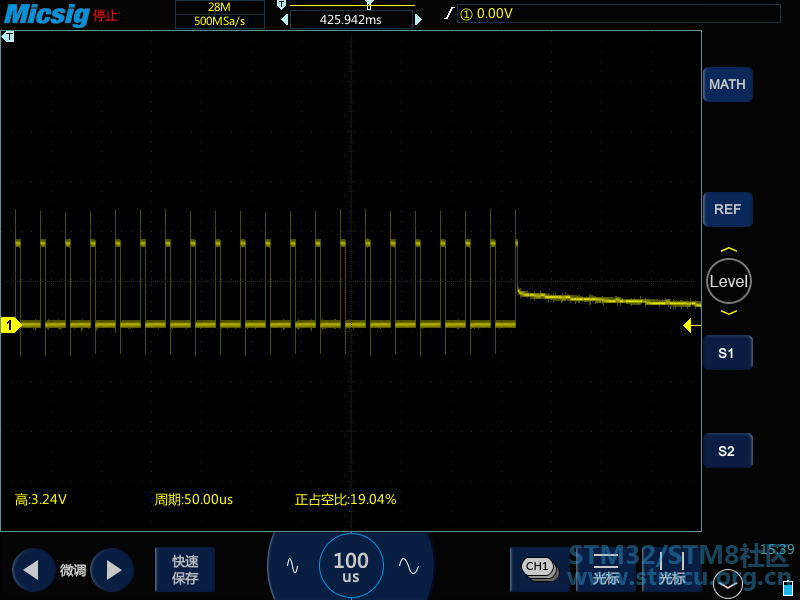The width and height of the screenshot is (800, 600).
Task: Tap the battery status icon
Action: 788,588
